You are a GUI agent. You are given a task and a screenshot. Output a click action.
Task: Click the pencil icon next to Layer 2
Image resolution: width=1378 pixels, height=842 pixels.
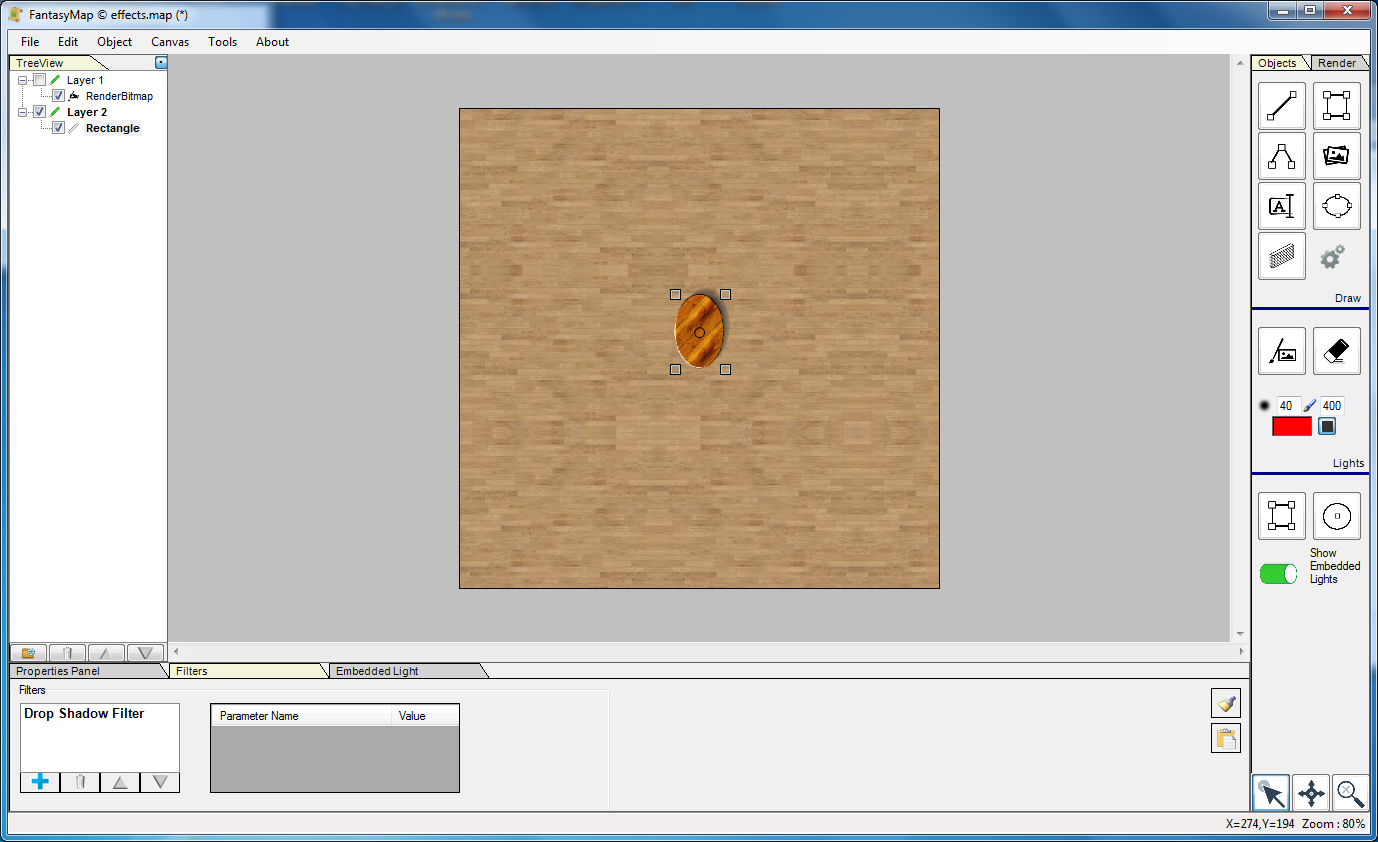pyautogui.click(x=56, y=112)
